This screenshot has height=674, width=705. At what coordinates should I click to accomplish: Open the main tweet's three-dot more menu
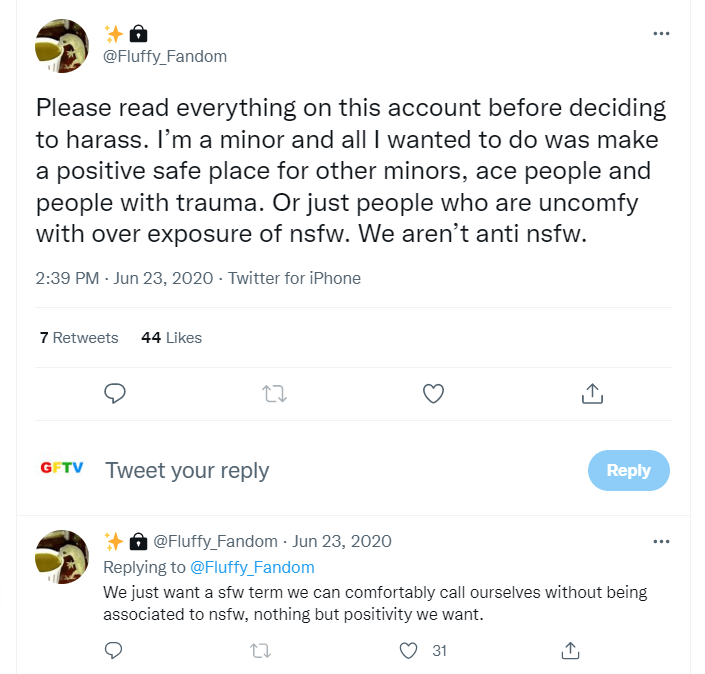(x=661, y=33)
